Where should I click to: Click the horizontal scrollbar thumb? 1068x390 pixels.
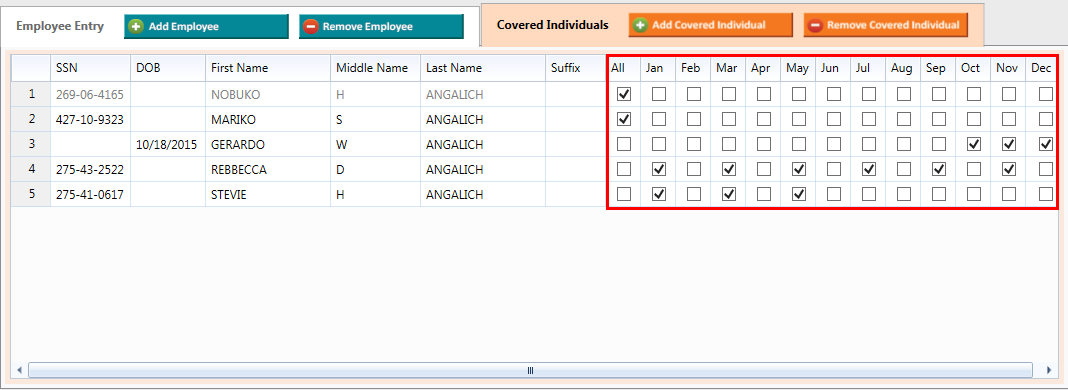click(x=530, y=370)
